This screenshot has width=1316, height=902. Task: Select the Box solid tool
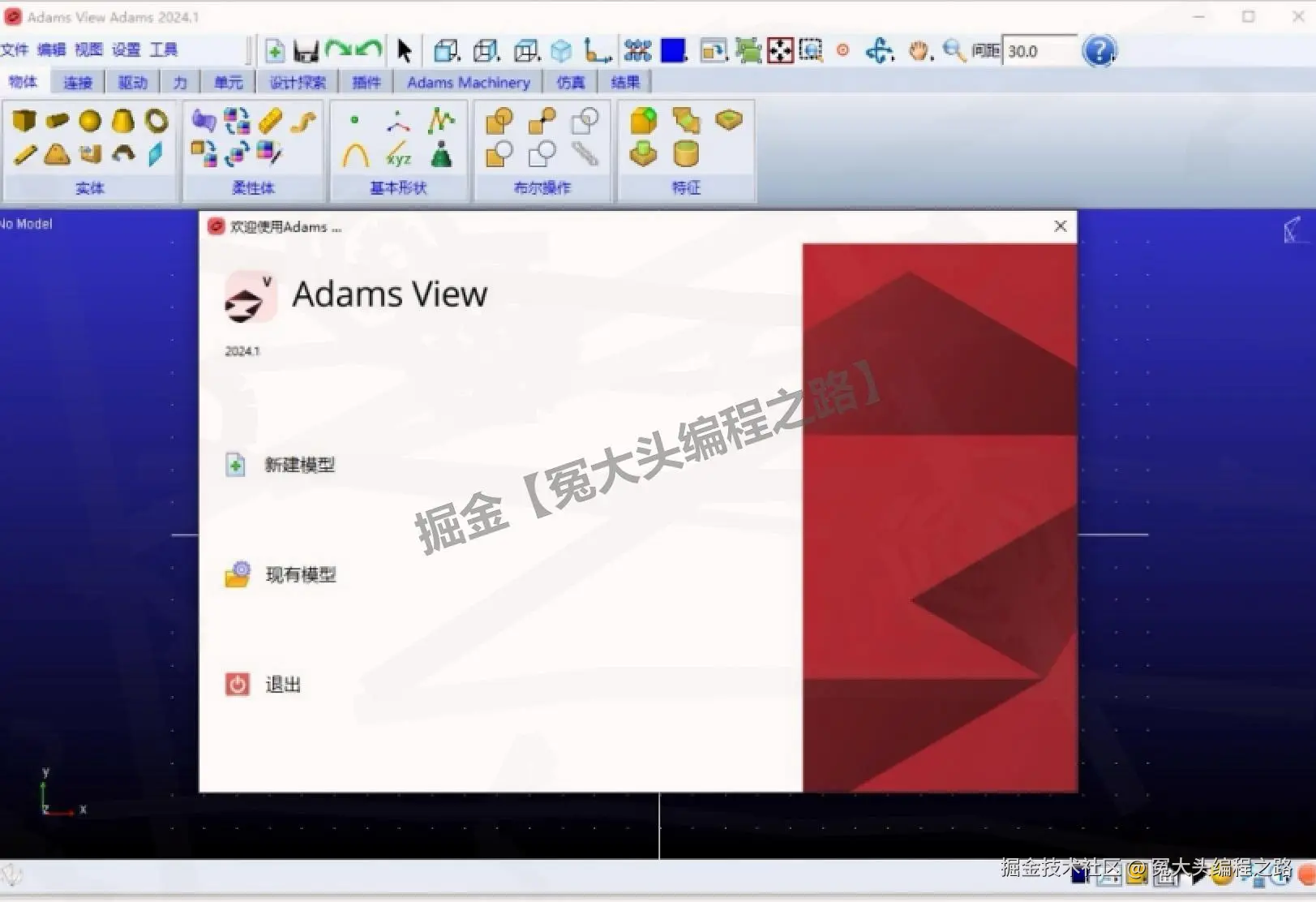tap(24, 119)
